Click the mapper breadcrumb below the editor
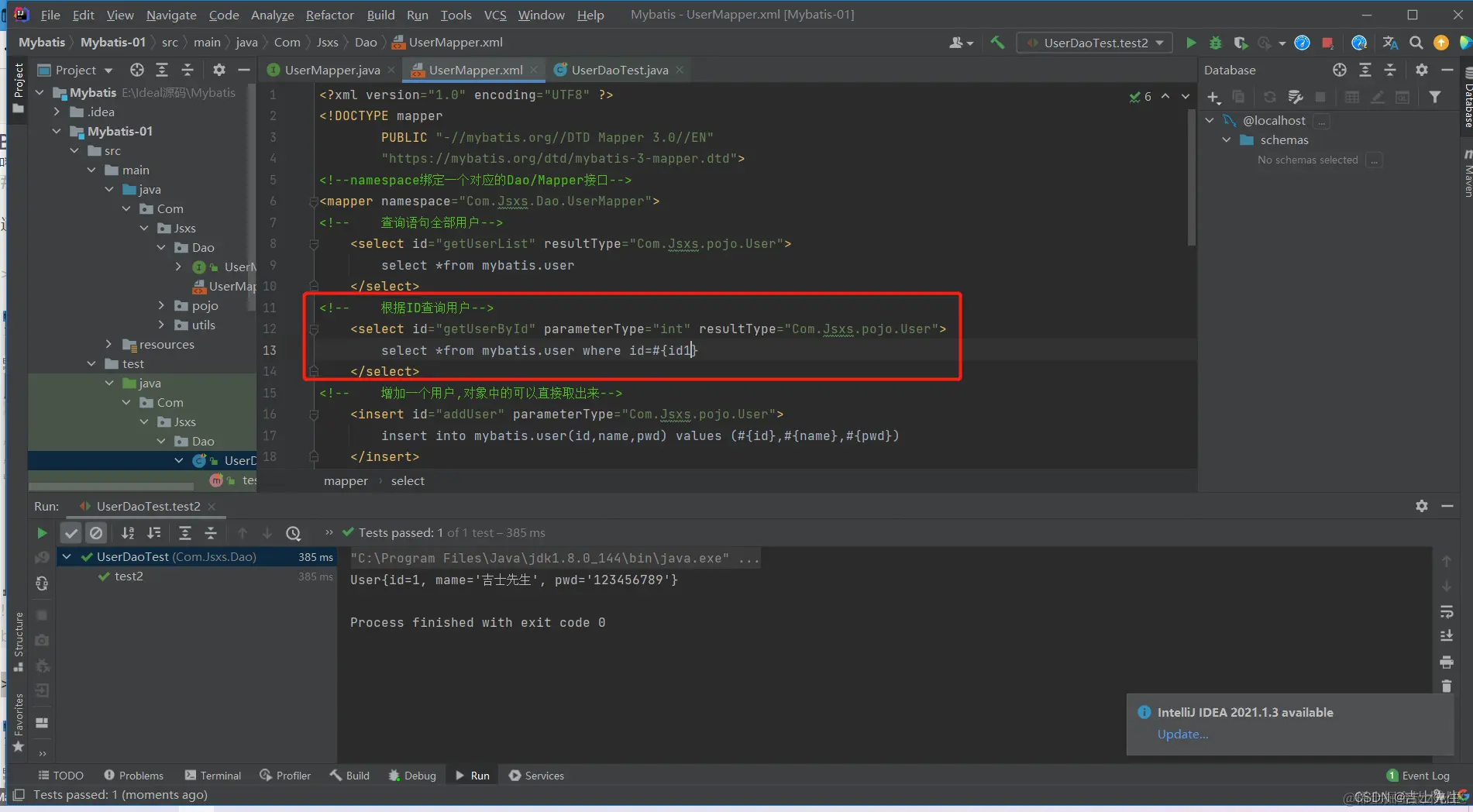This screenshot has height=812, width=1473. click(x=346, y=481)
